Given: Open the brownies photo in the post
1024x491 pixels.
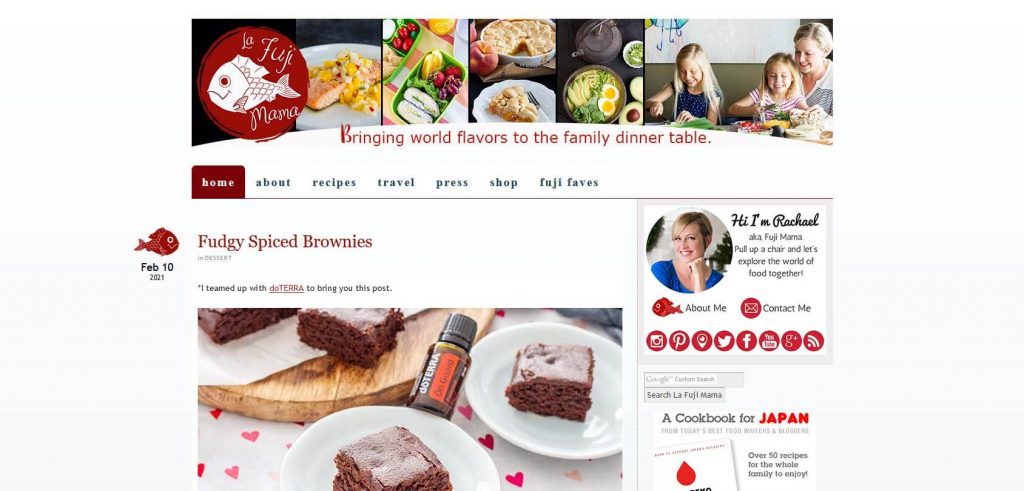Looking at the screenshot, I should click(410, 400).
